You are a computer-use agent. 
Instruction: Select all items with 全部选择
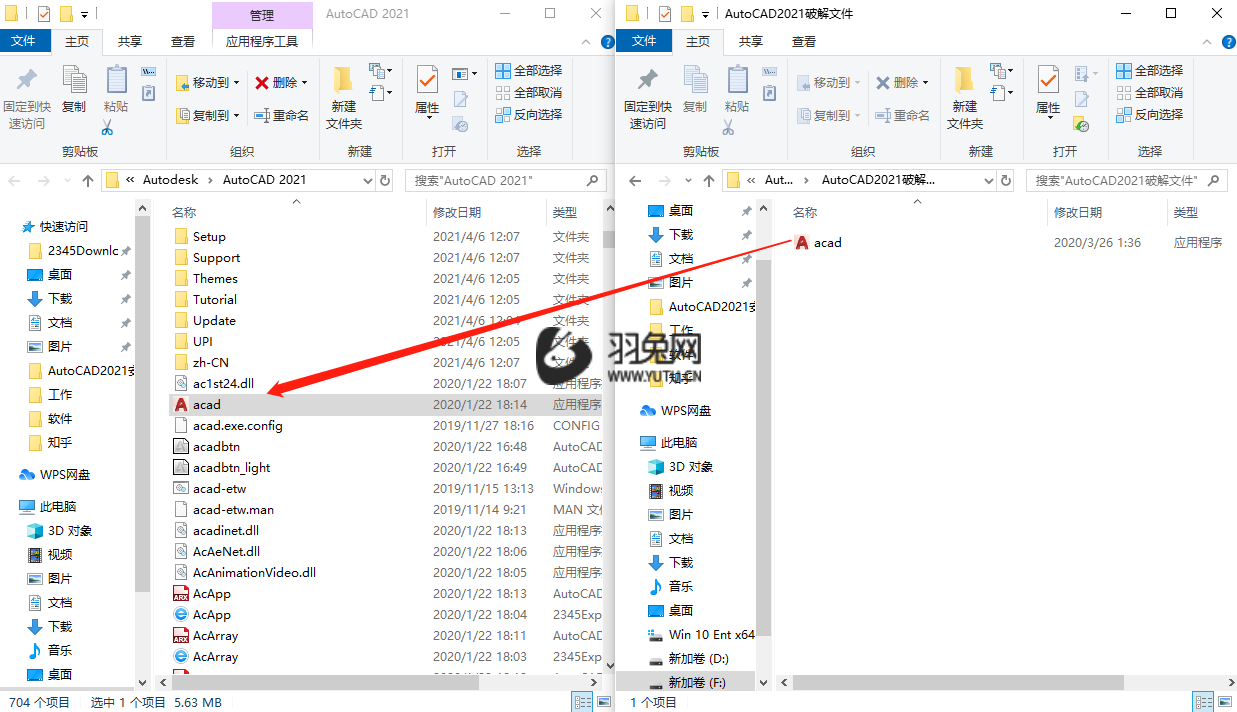pyautogui.click(x=527, y=70)
